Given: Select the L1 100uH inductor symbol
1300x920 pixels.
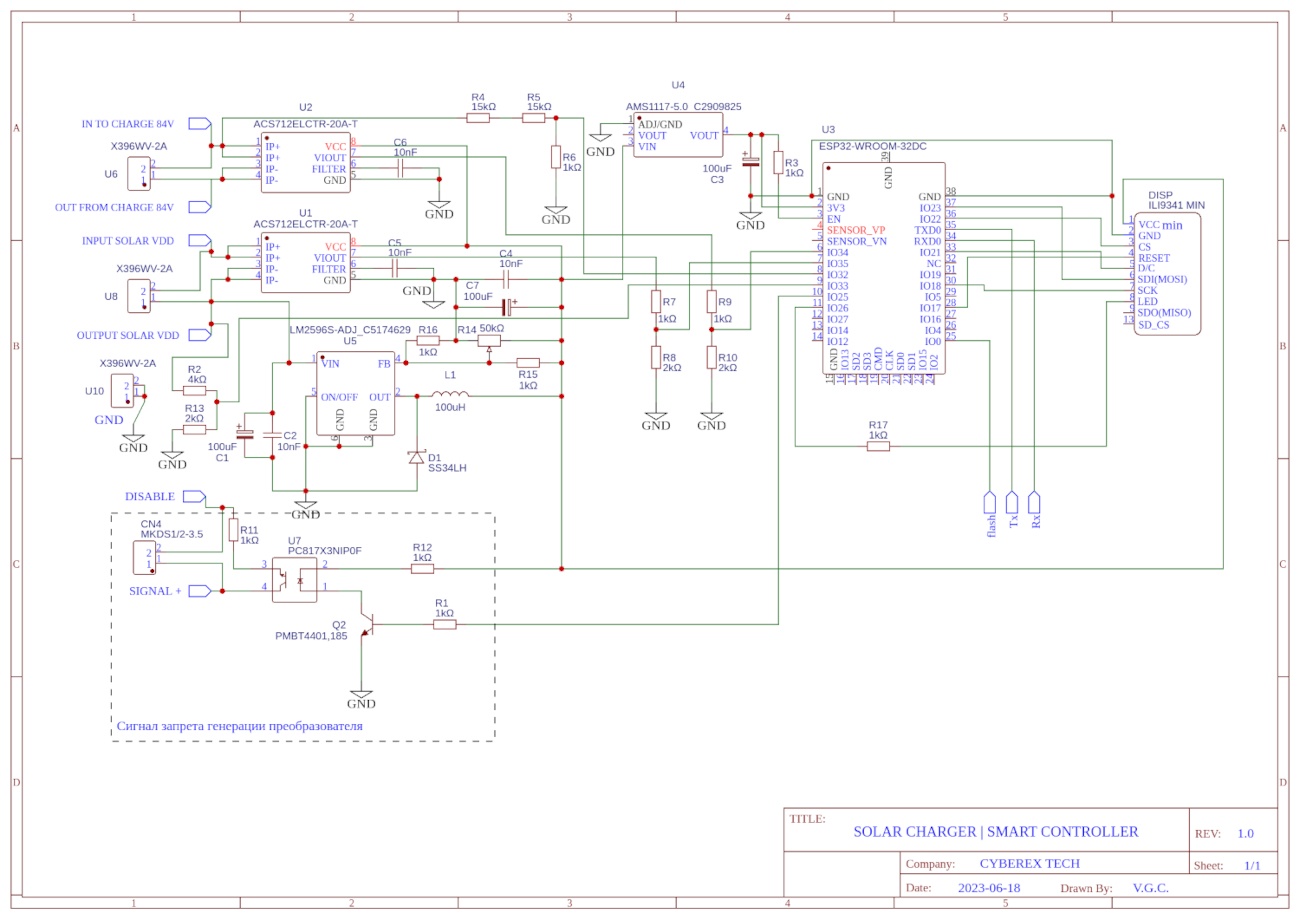Looking at the screenshot, I should click(450, 393).
